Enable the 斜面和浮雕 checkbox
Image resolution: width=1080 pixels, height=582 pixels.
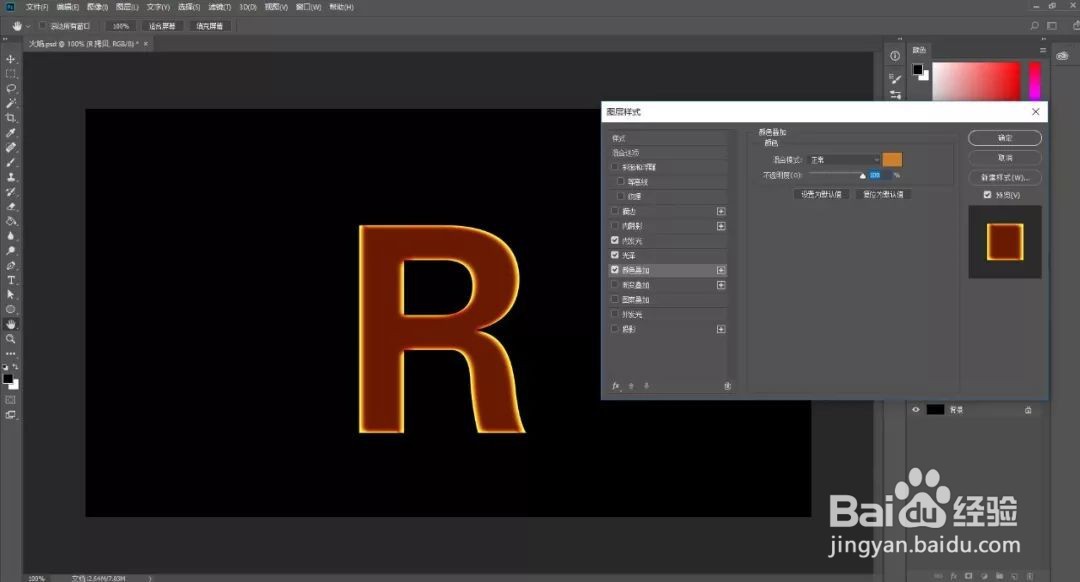coord(614,167)
